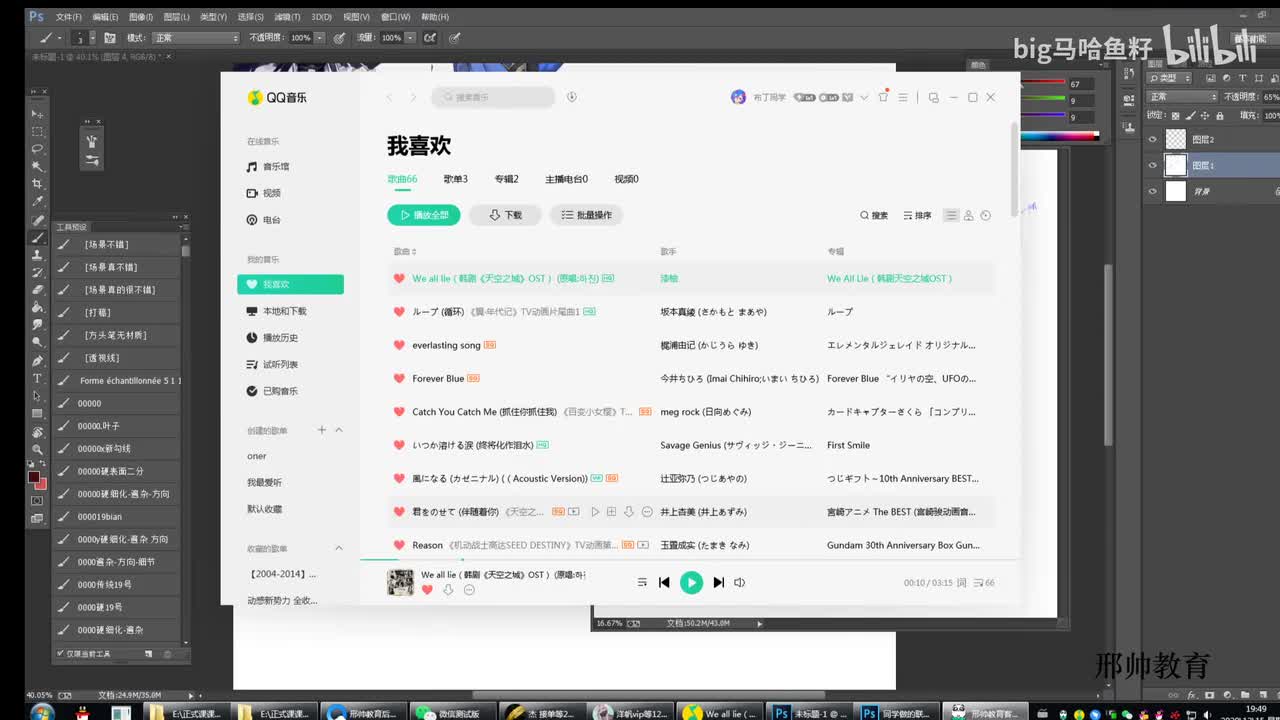Image resolution: width=1280 pixels, height=720 pixels.
Task: Select the Photoshop Lasso tool
Action: pyautogui.click(x=37, y=149)
